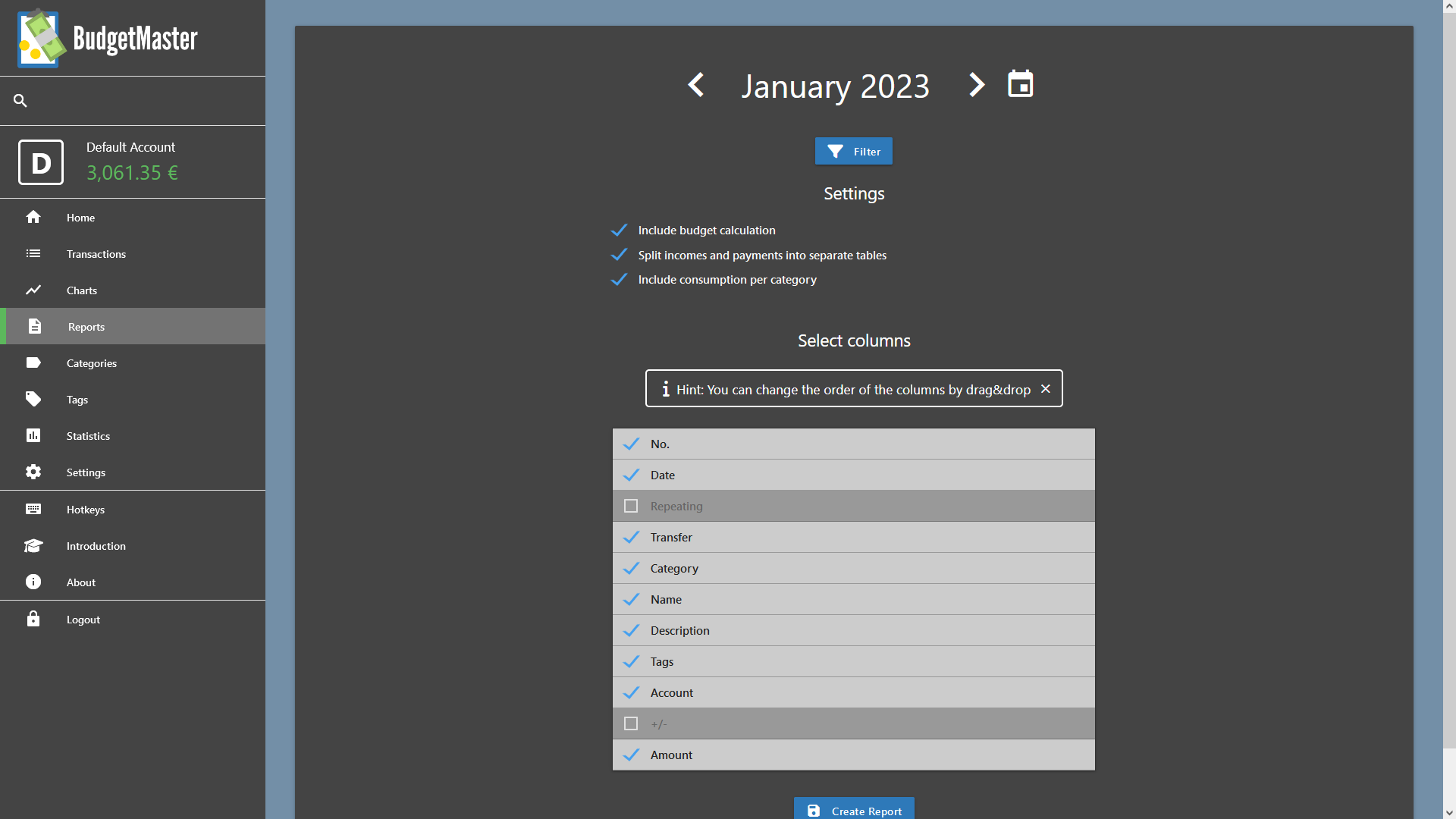Open the Default Account avatar icon
Image resolution: width=1456 pixels, height=819 pixels.
coord(41,162)
